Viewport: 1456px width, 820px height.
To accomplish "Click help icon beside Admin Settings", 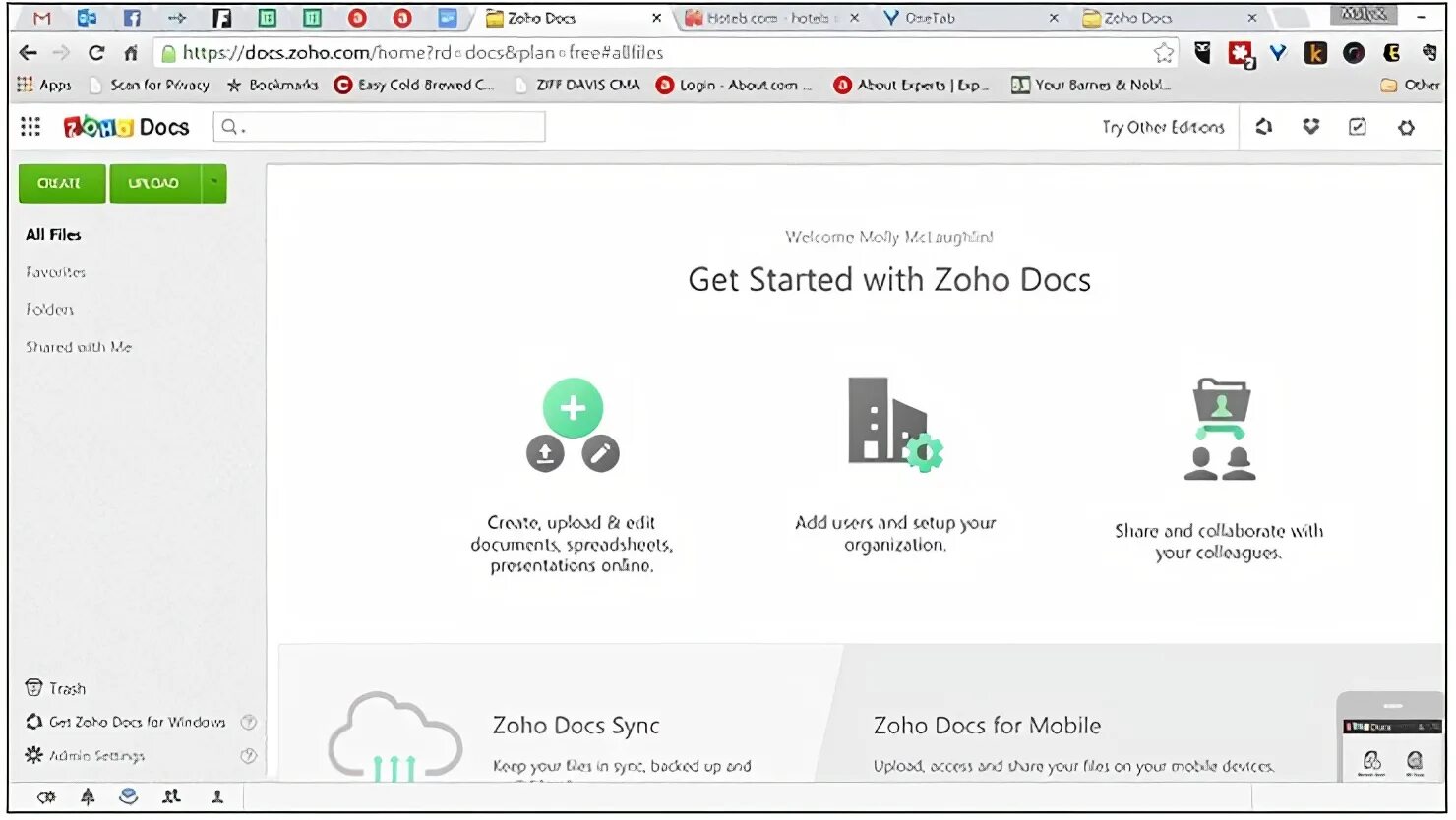I will point(249,755).
